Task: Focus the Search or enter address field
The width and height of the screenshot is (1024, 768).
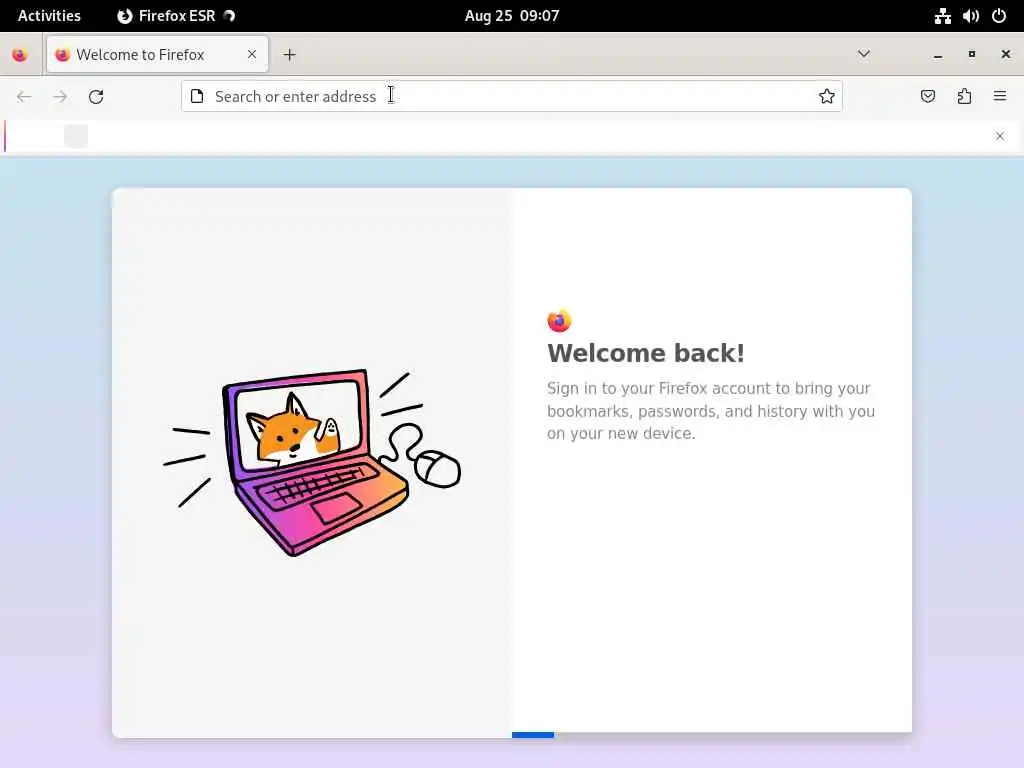Action: 511,96
